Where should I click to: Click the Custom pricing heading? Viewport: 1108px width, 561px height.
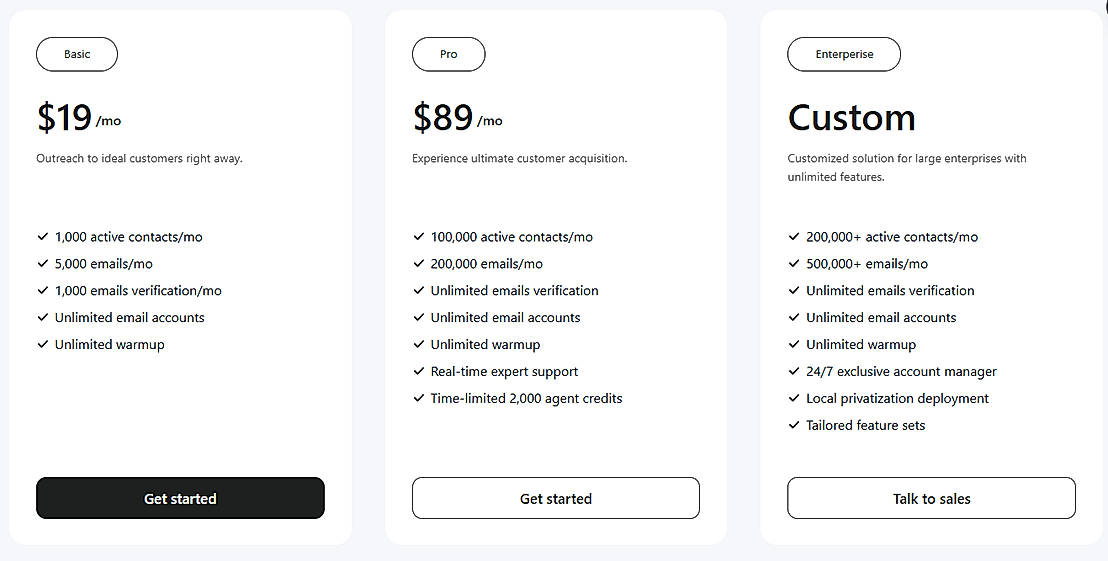point(851,118)
